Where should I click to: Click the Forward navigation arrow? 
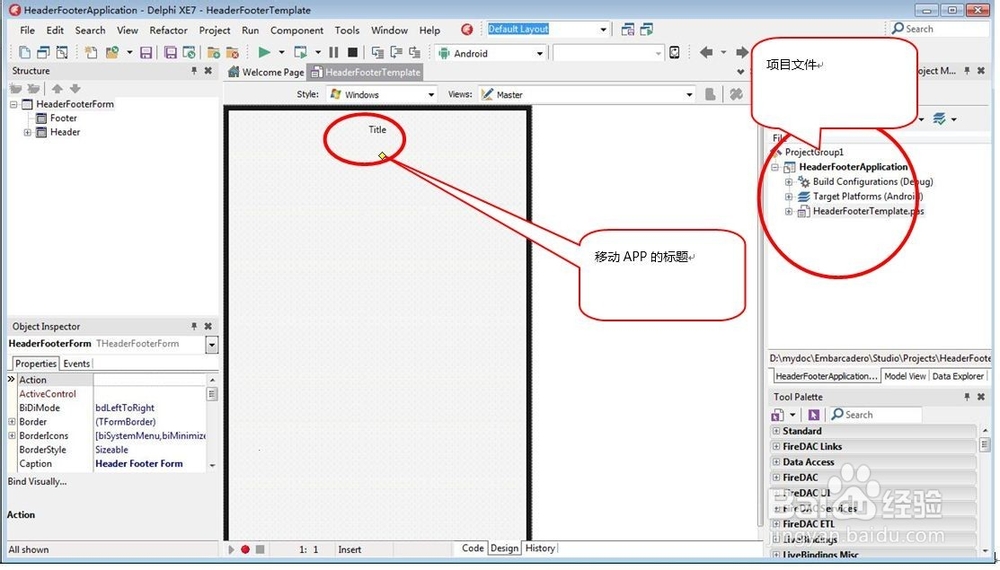coord(741,52)
